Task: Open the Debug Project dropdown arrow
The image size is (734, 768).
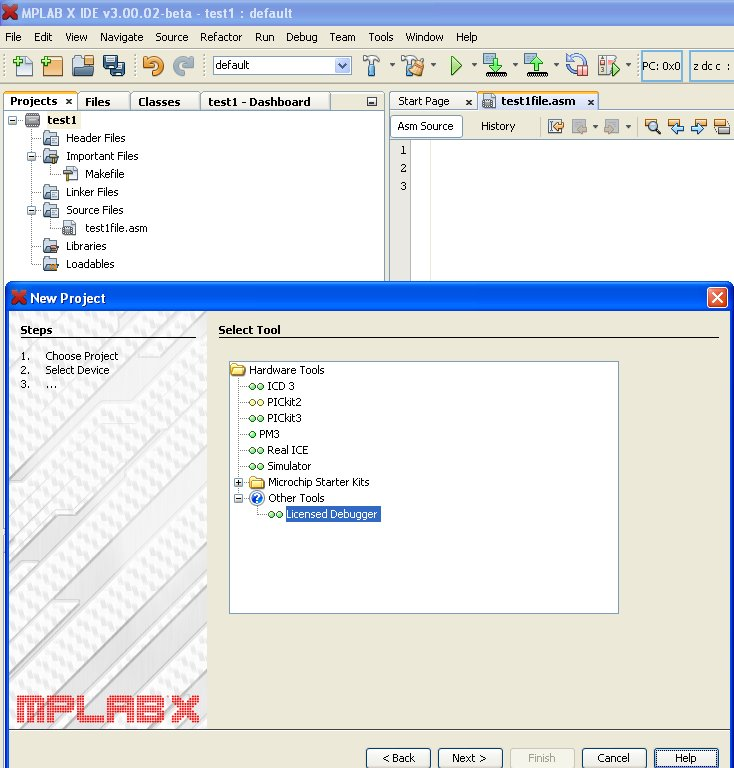Action: point(628,65)
